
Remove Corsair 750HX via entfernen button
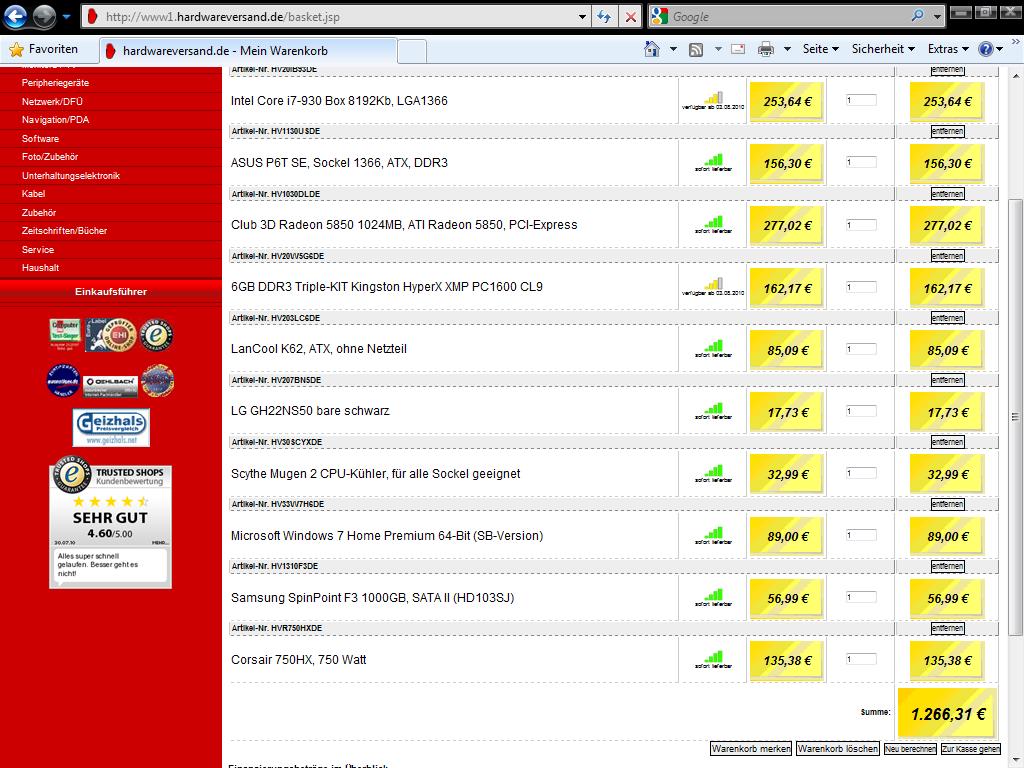(x=948, y=628)
